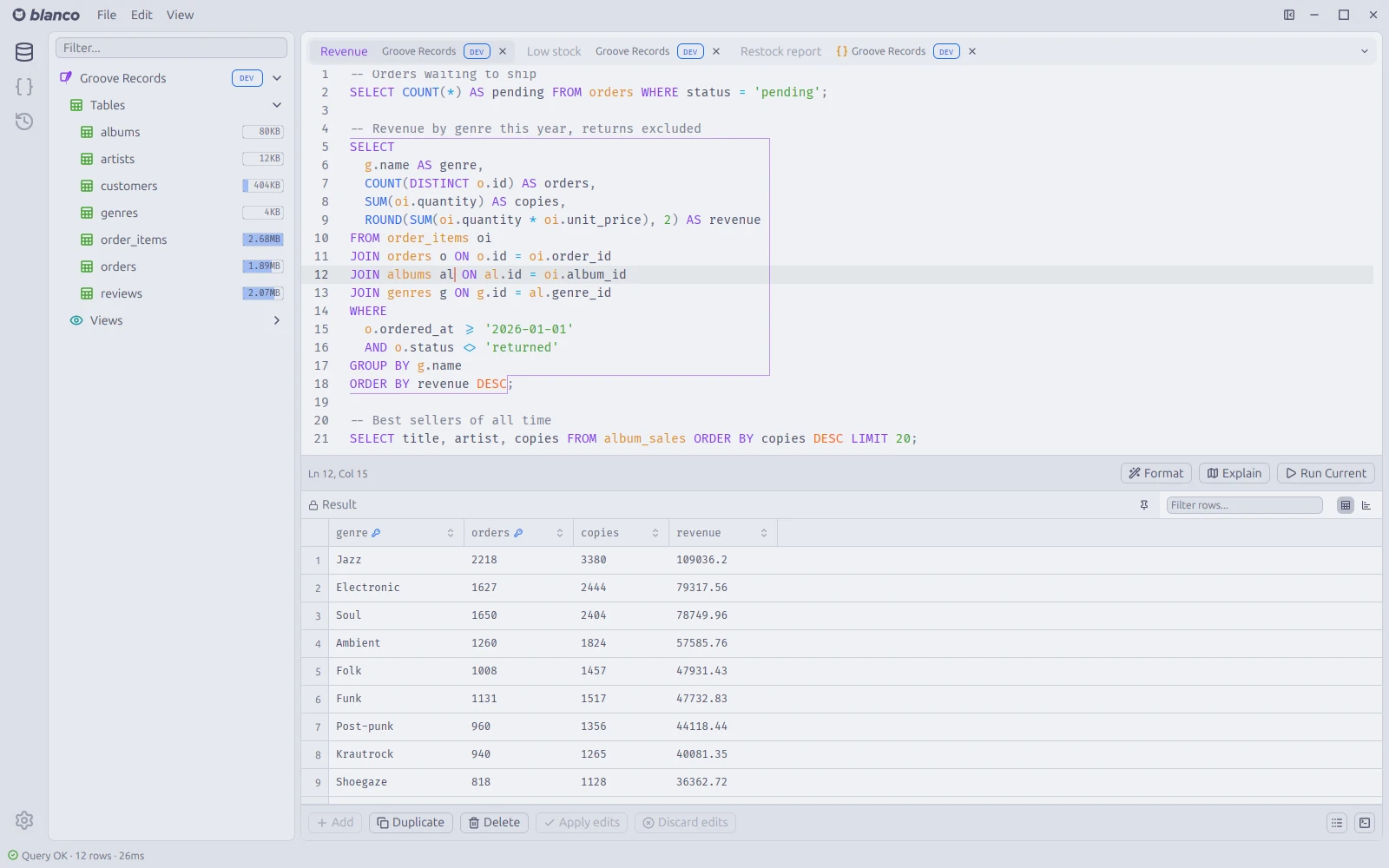Close the Low stock tab
This screenshot has width=1389, height=868.
[716, 51]
